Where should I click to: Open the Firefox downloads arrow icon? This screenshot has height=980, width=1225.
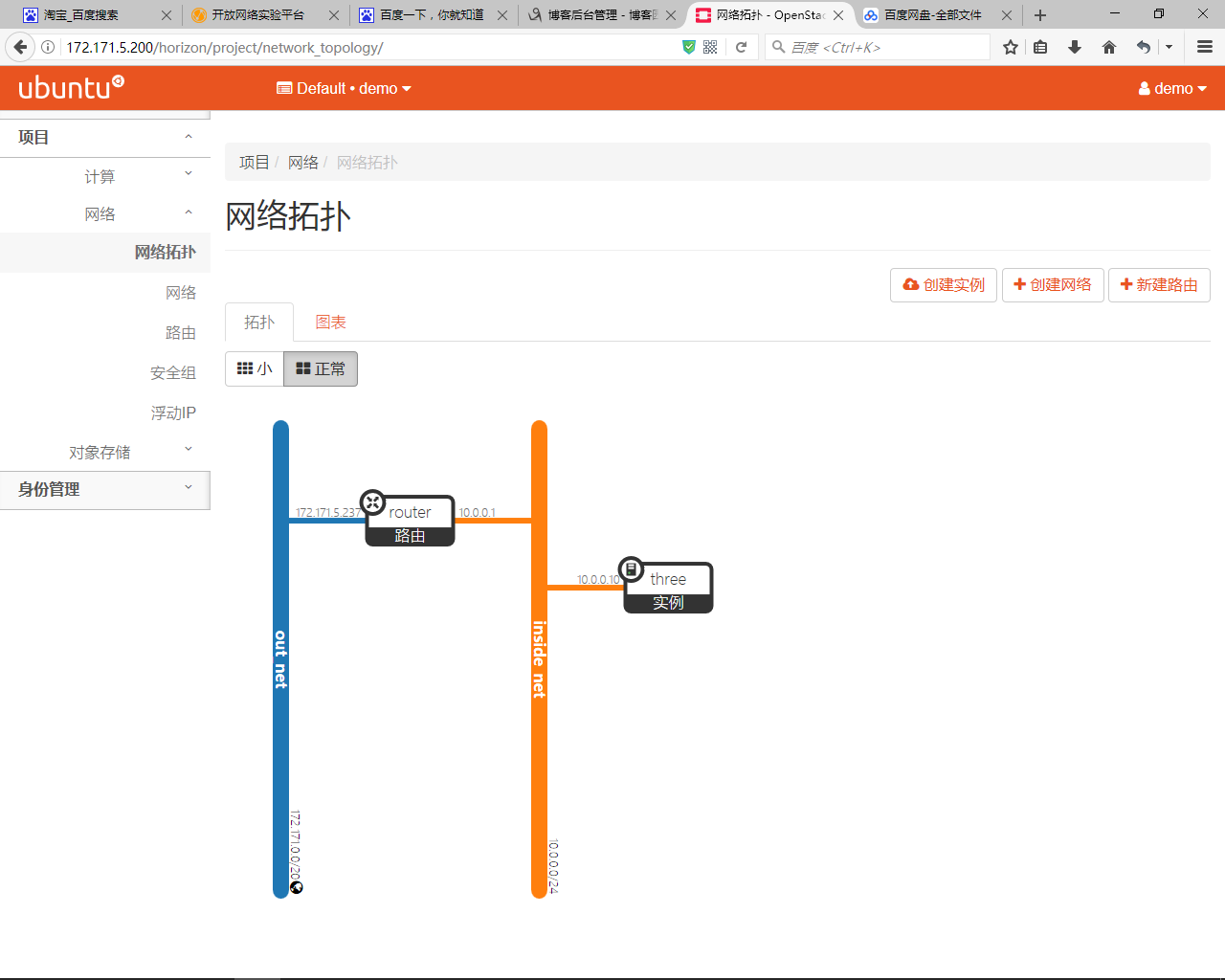[x=1075, y=47]
